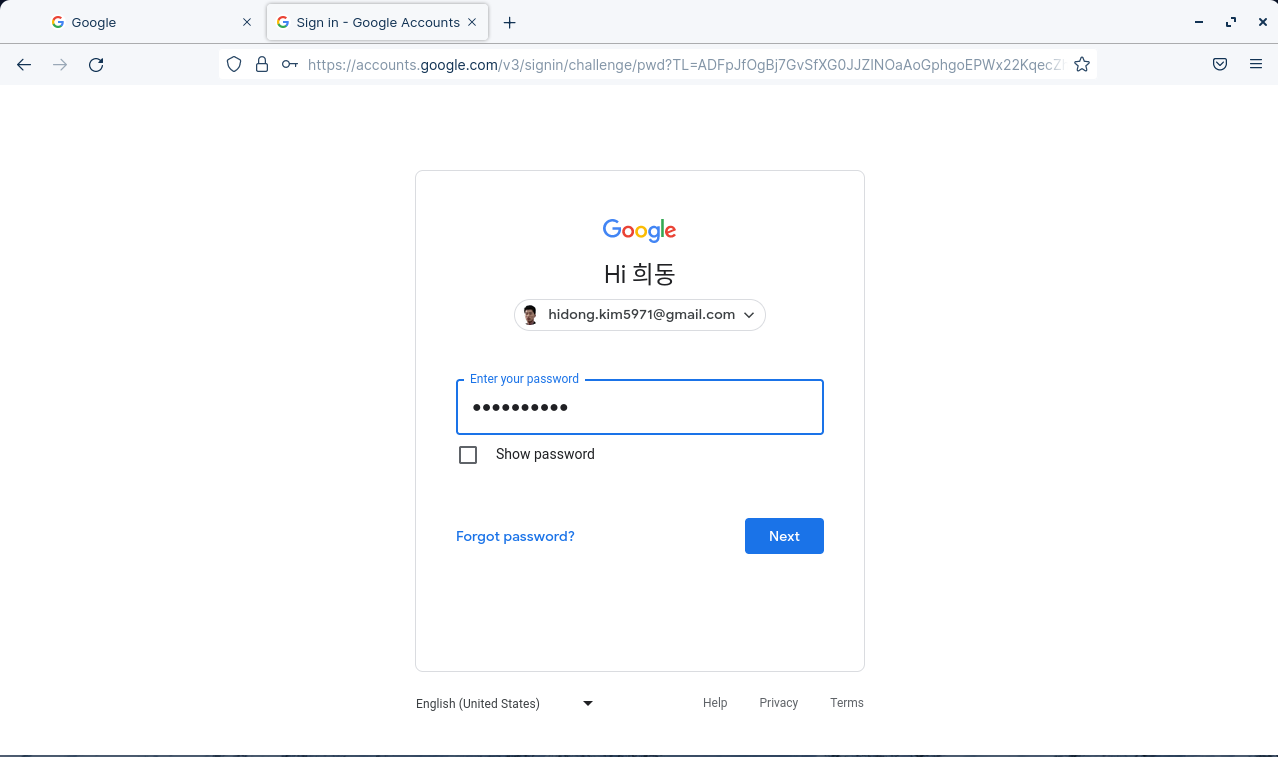Open the Firefox hamburger menu
This screenshot has width=1278, height=757.
[1256, 65]
